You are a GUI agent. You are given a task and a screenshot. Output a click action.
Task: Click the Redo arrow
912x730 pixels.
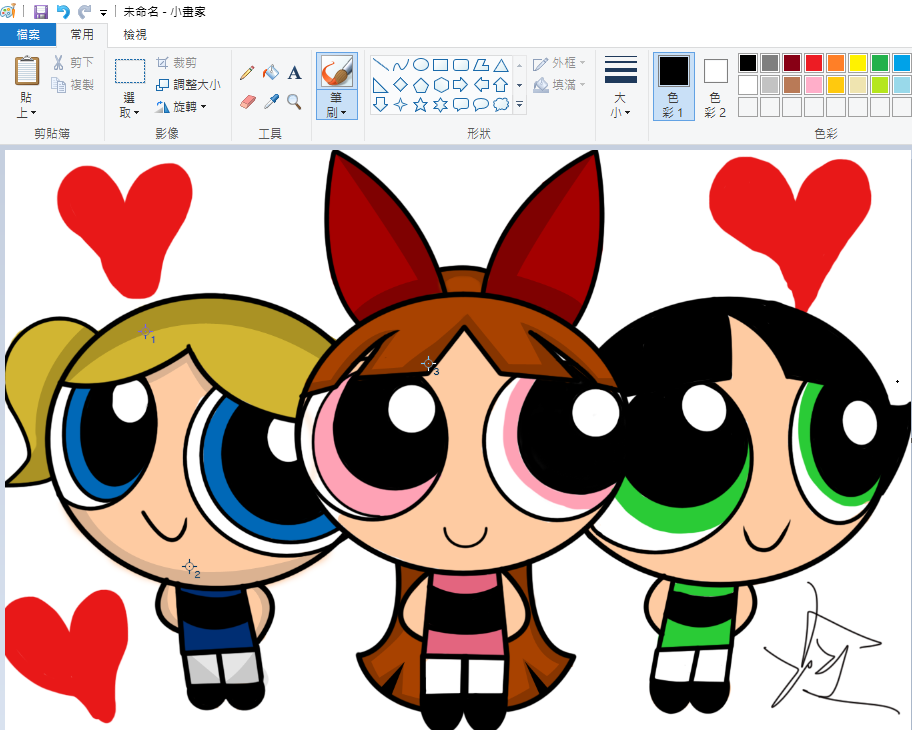(x=85, y=12)
